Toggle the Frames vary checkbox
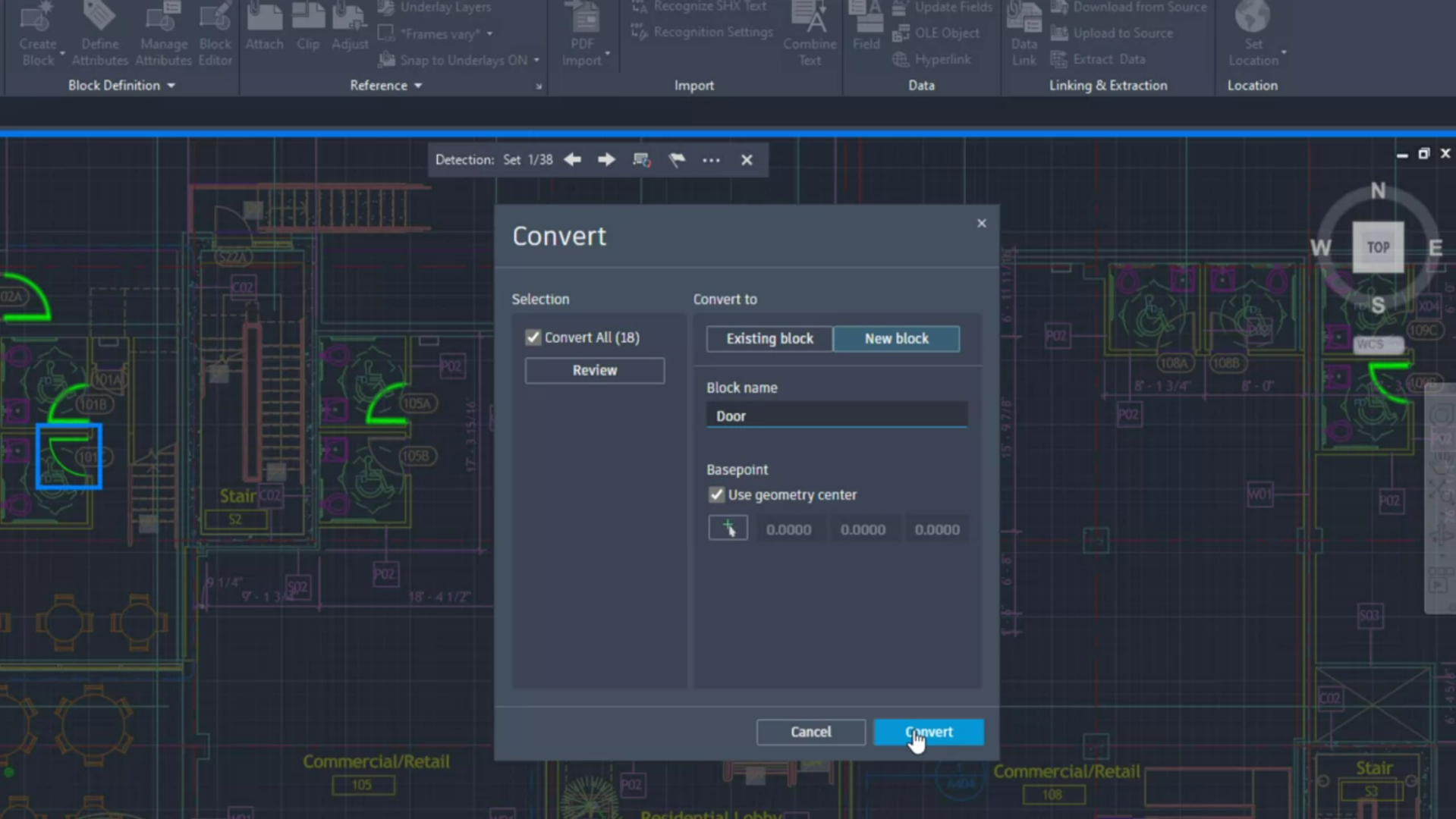The width and height of the screenshot is (1456, 819). [386, 34]
